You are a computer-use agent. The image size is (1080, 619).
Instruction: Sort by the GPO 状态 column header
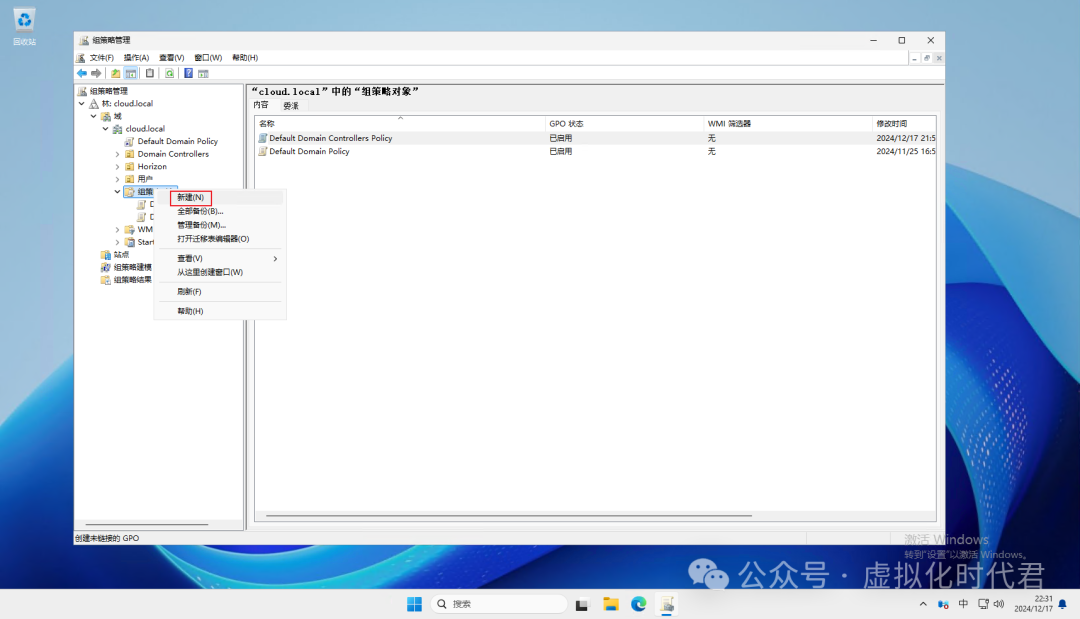tap(566, 124)
